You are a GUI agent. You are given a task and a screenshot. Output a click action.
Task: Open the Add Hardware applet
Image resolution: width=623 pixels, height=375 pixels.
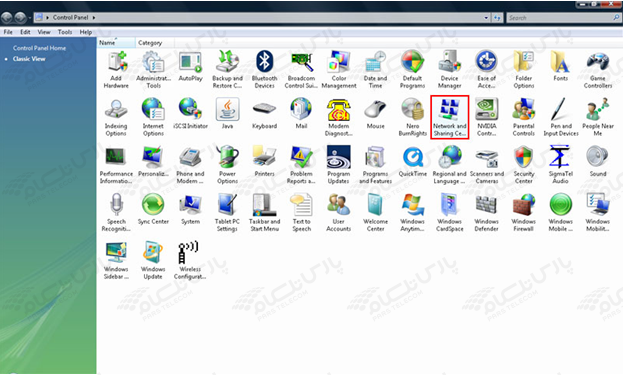(x=116, y=70)
